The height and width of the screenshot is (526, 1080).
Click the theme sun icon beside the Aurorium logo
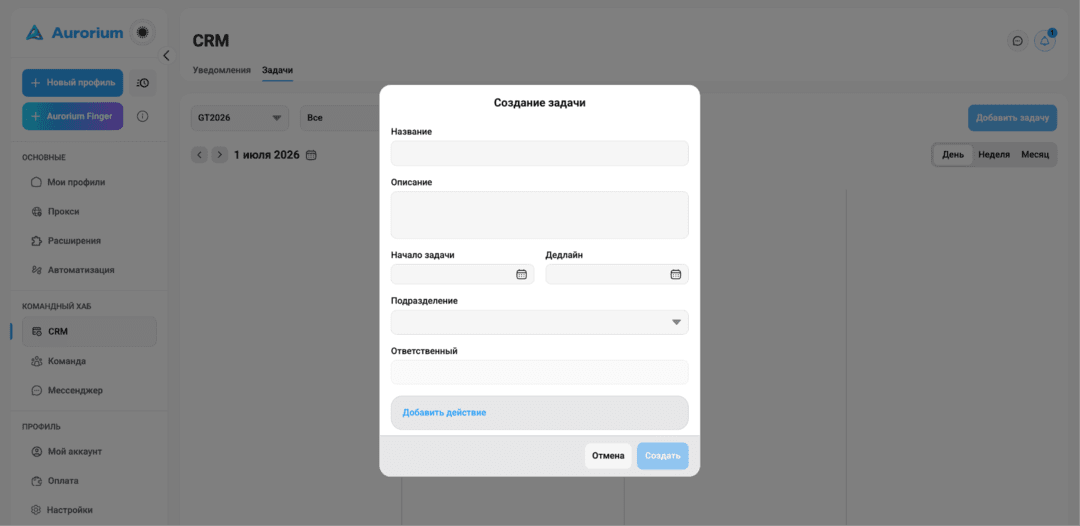tap(143, 32)
